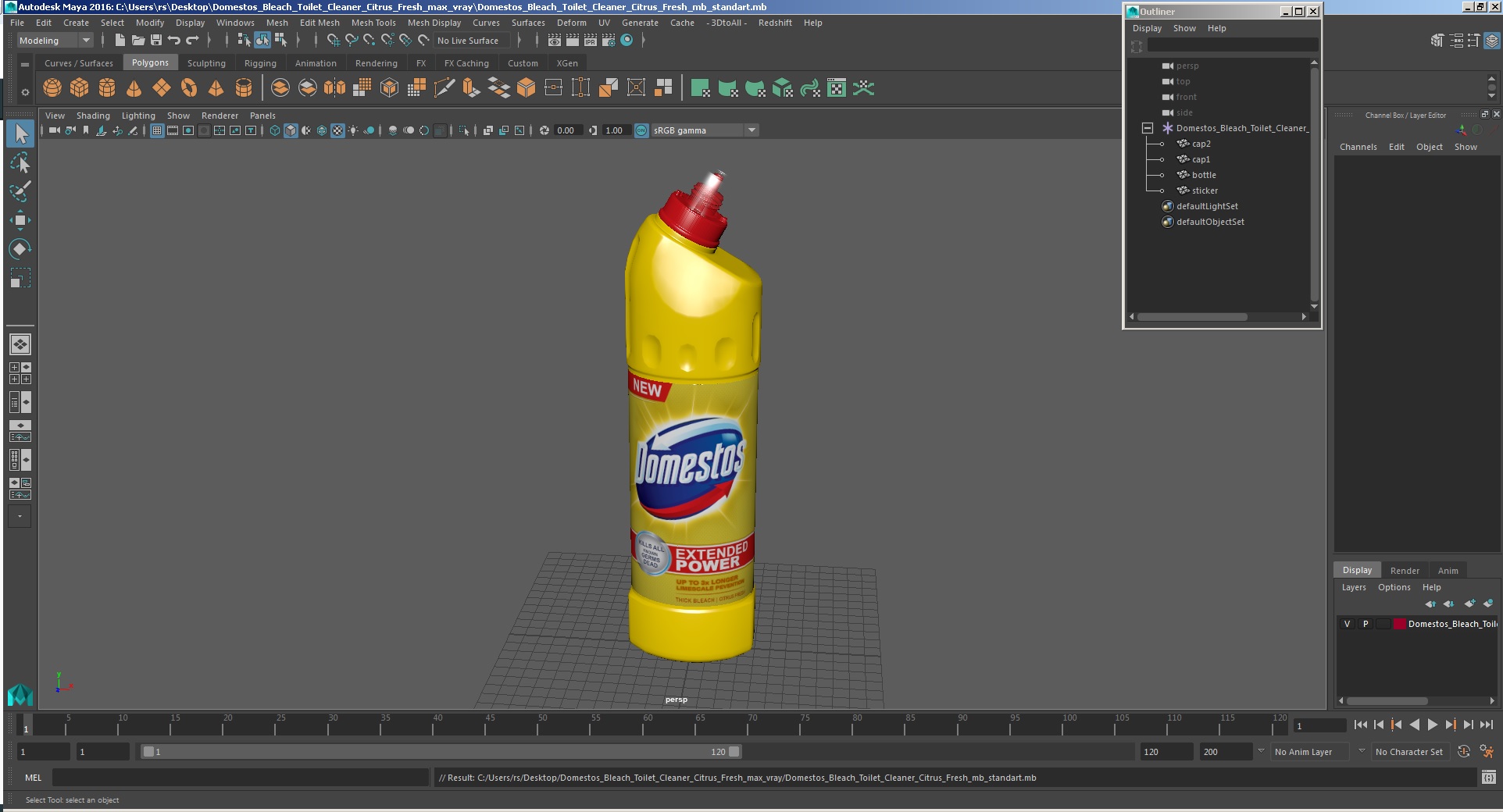Toggle the color management ON button
Viewport: 1503px width, 812px height.
pos(641,130)
